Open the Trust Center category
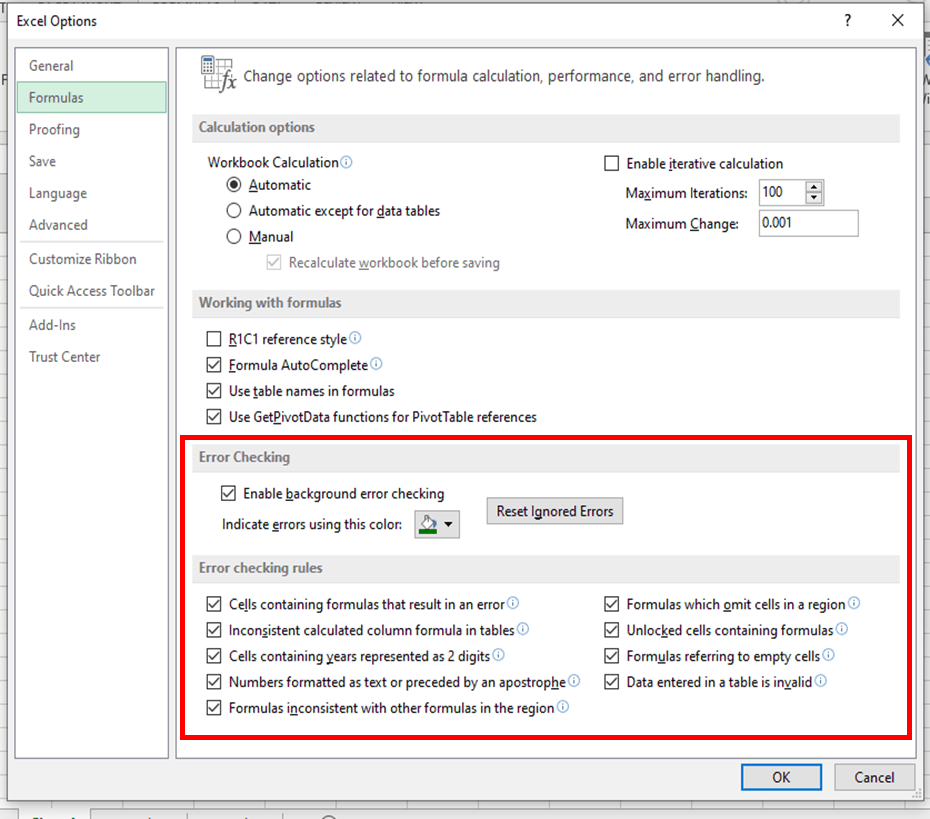This screenshot has height=819, width=930. pos(91,357)
